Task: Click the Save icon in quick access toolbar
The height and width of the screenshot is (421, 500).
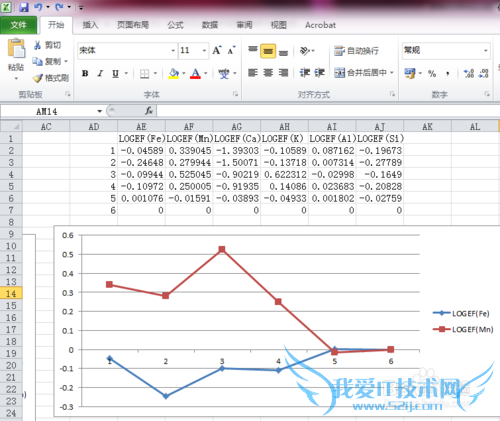Action: 24,7
